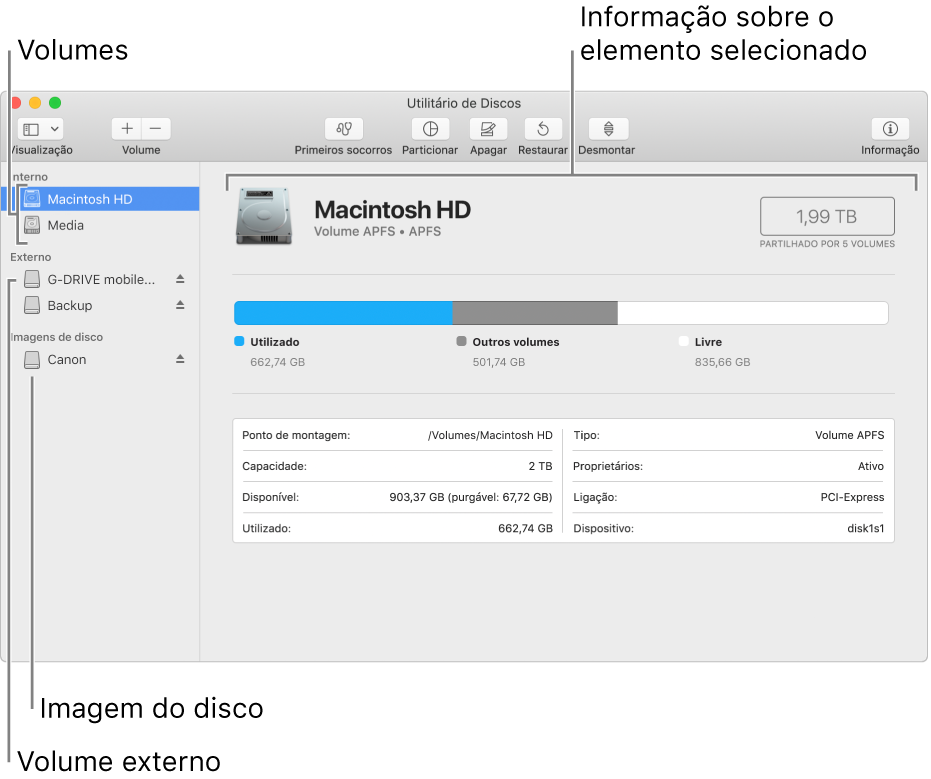Click the white Livre segment of usage bar
Image resolution: width=931 pixels, height=779 pixels.
(753, 313)
